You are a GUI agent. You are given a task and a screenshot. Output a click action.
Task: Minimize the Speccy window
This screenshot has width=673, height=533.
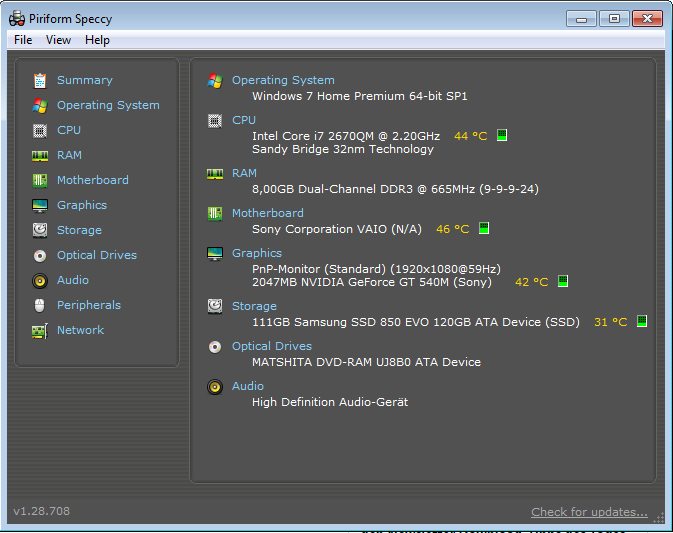(x=581, y=19)
